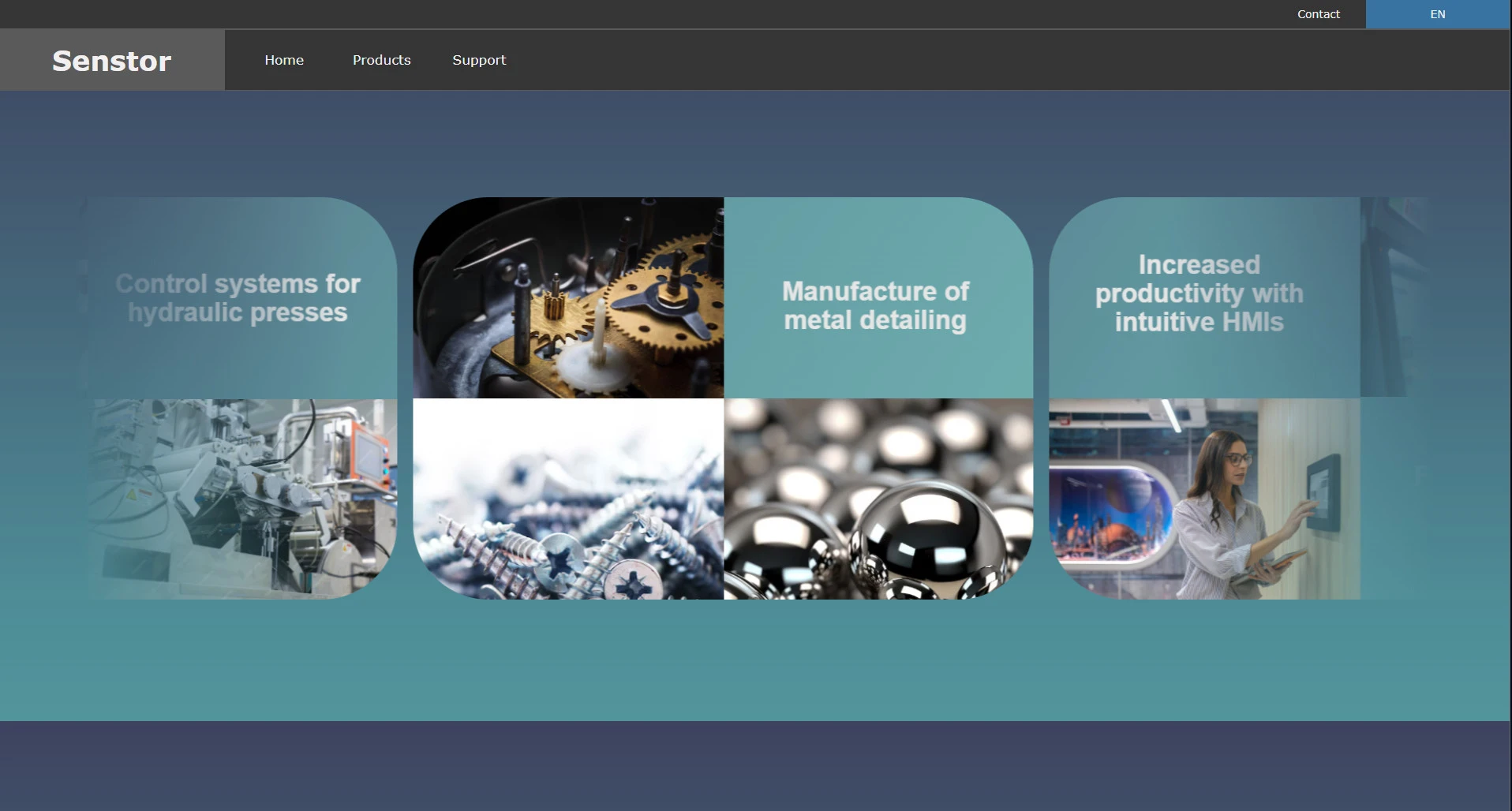1512x811 pixels.
Task: Open the Contact link
Action: click(1318, 14)
